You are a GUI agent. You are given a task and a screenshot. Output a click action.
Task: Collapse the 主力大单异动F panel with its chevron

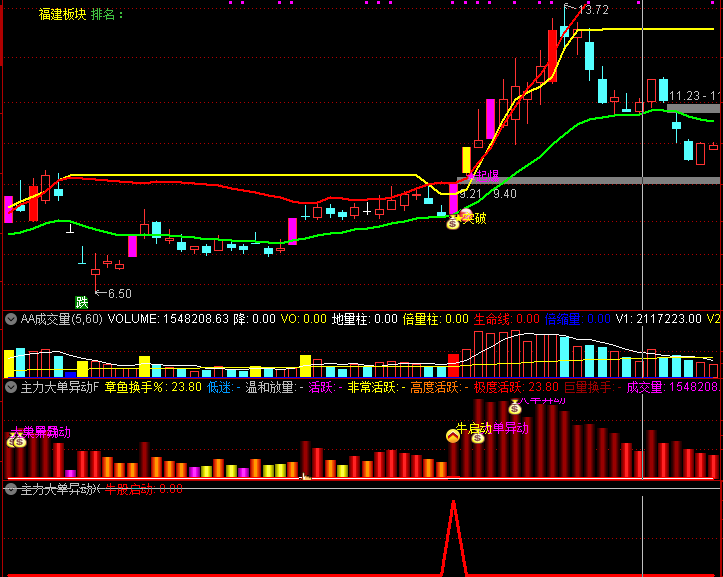point(11,387)
